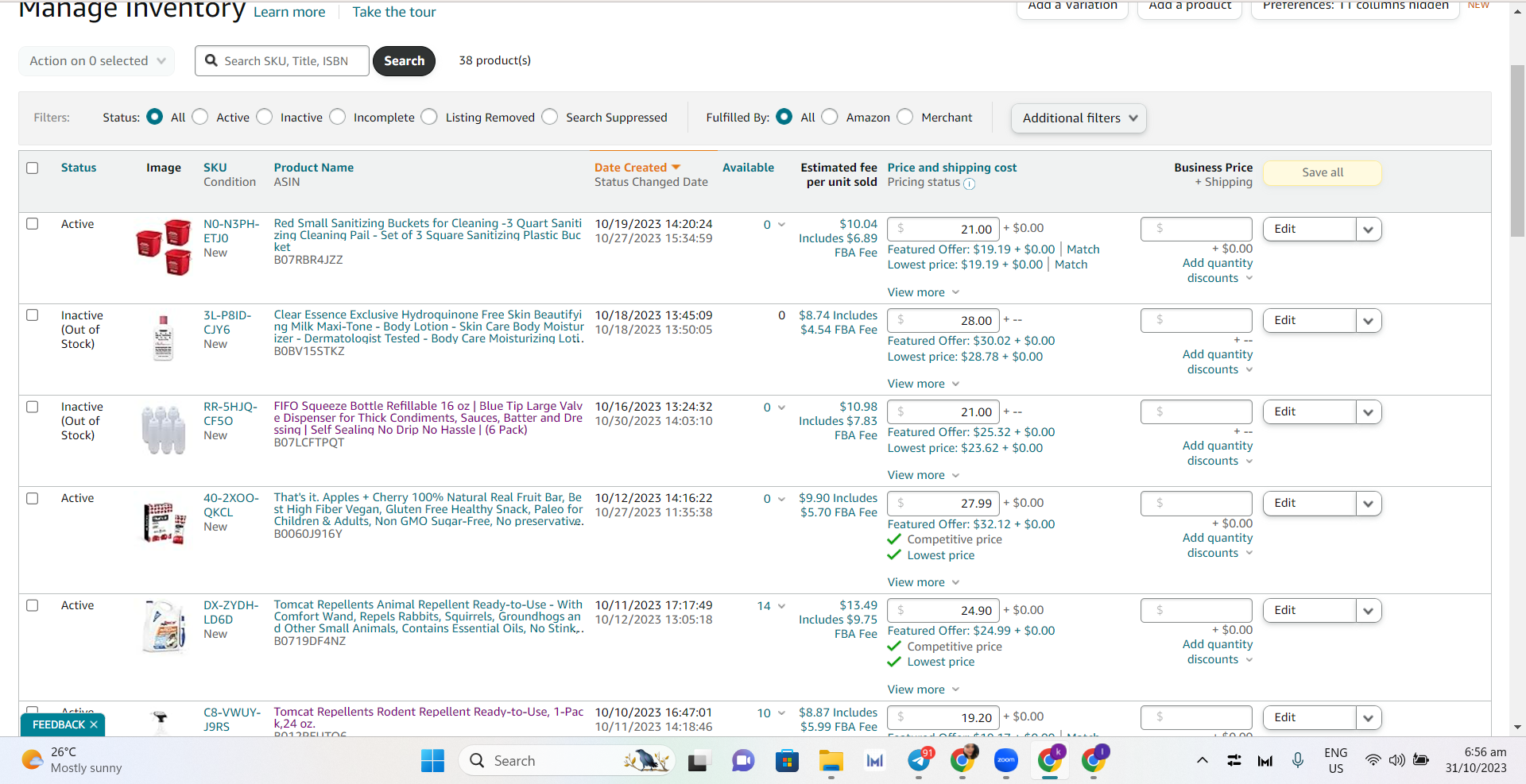This screenshot has height=784, width=1526.
Task: Open volume control in system tray
Action: click(x=1396, y=761)
